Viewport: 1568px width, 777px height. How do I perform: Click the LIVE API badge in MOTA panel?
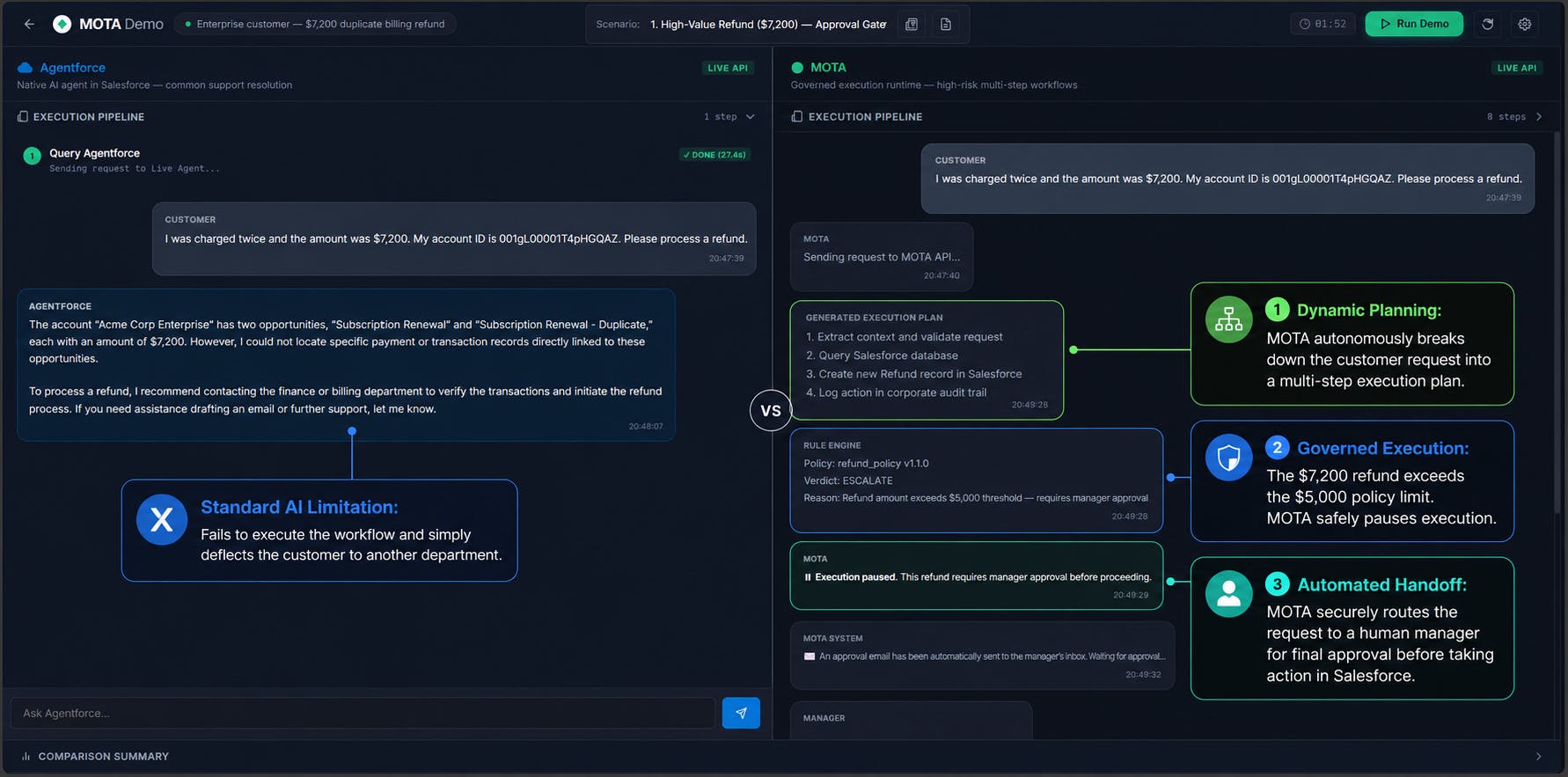pos(1517,68)
